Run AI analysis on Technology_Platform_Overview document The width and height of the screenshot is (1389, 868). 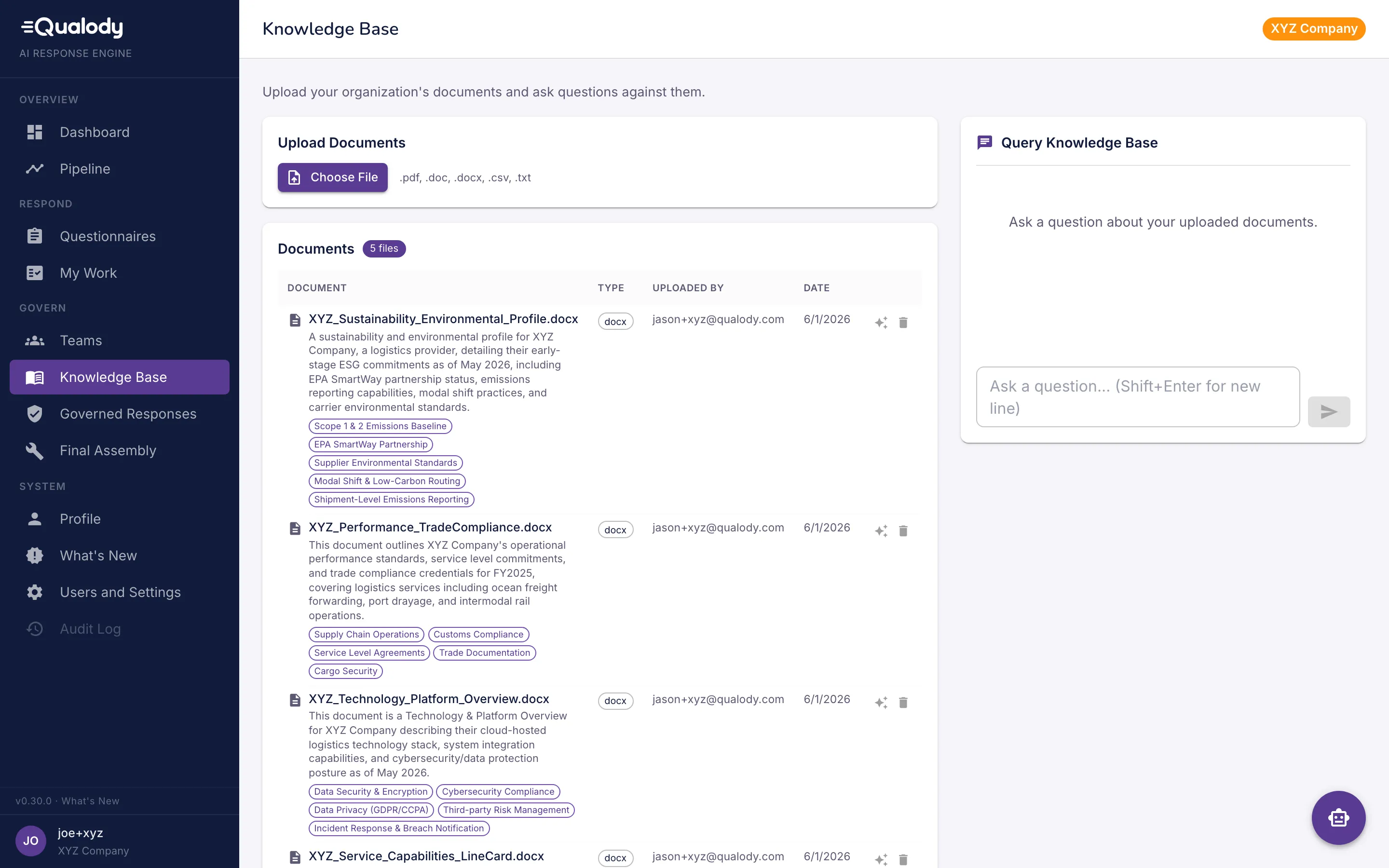(x=881, y=702)
